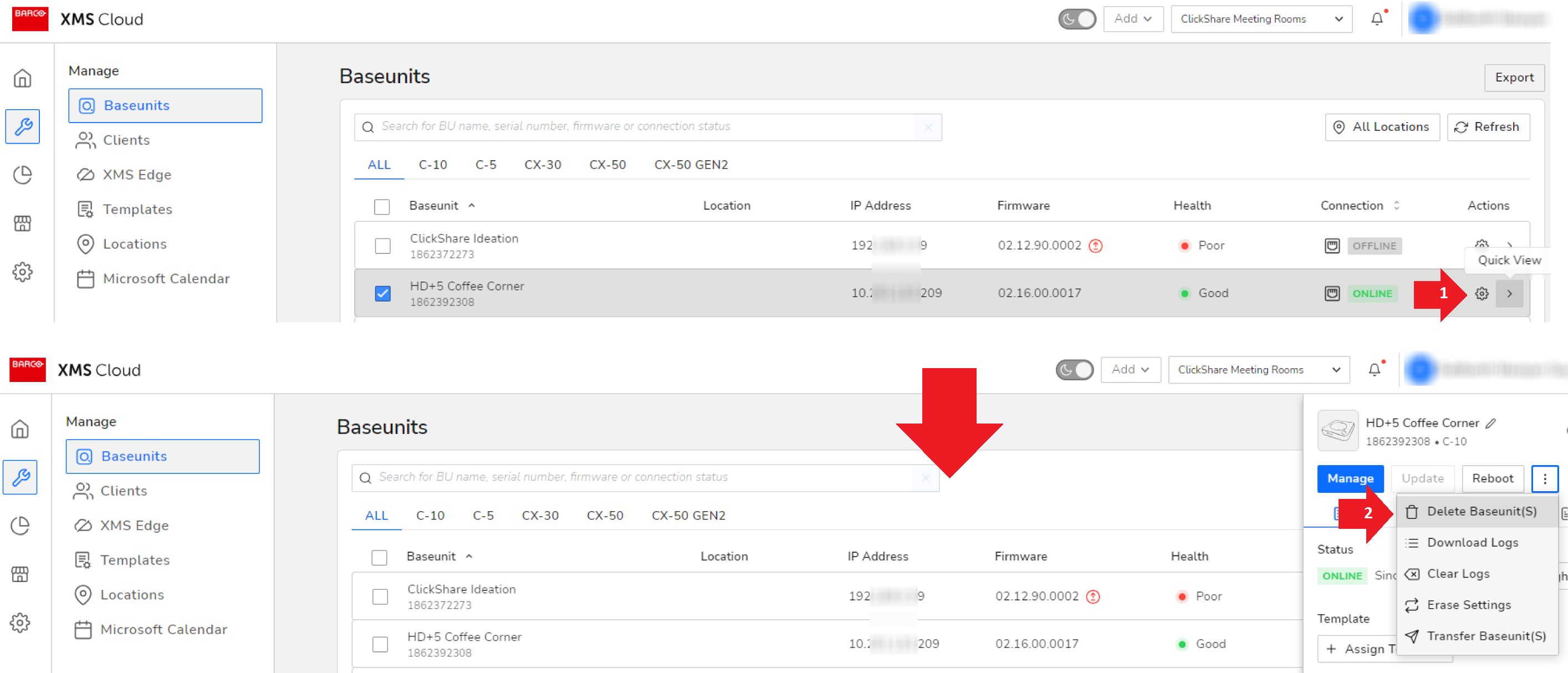Open Quick View chevron for HD+5 Coffee Corner
This screenshot has width=1568, height=673.
1510,294
